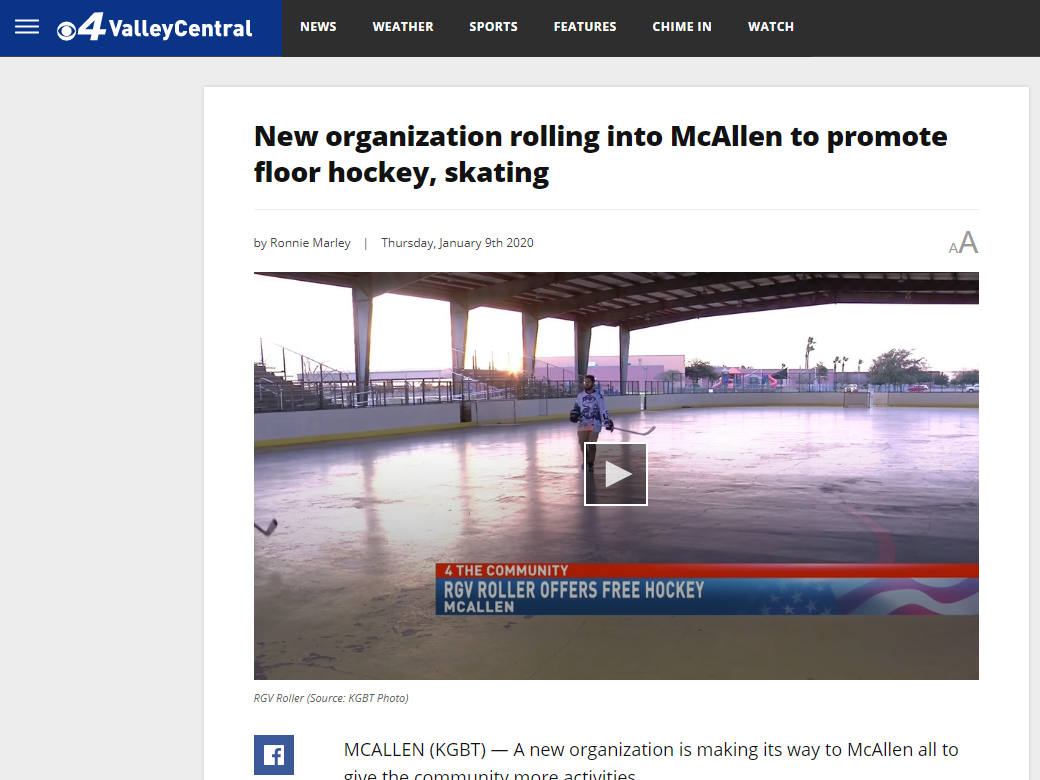This screenshot has width=1040, height=780.
Task: Open the hamburger navigation menu
Action: [27, 27]
